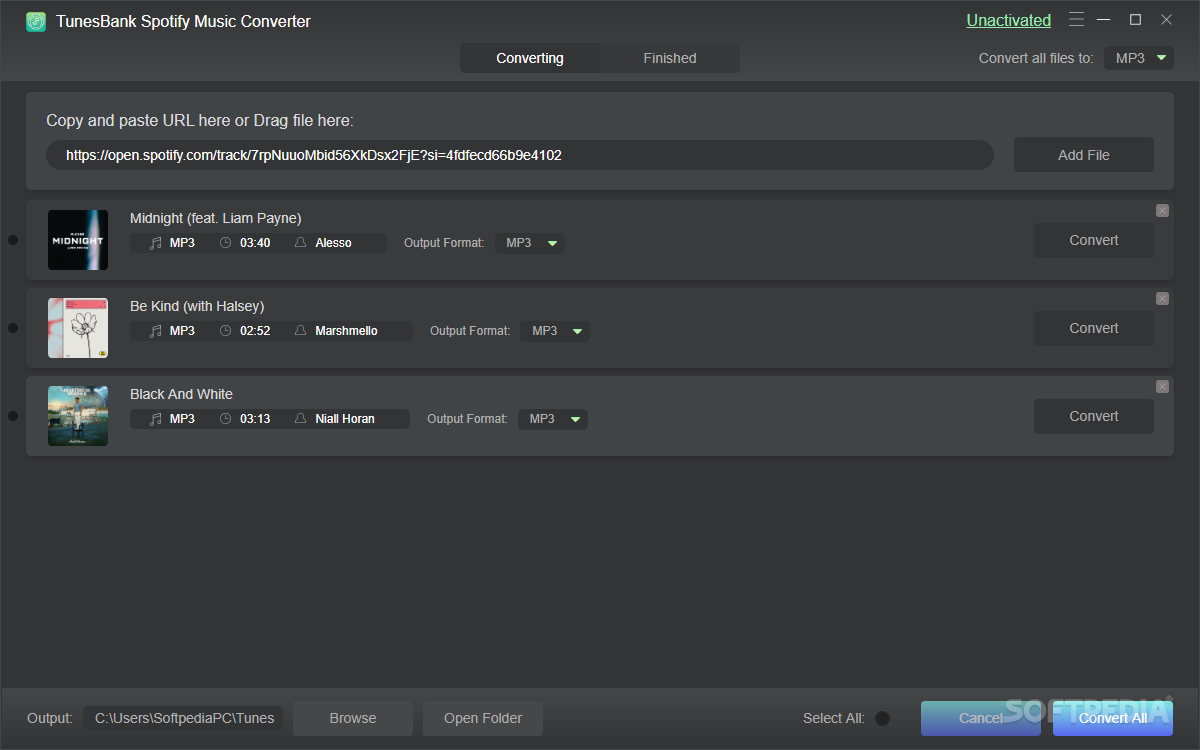The height and width of the screenshot is (750, 1200).
Task: Click the Cancel button
Action: tap(981, 718)
